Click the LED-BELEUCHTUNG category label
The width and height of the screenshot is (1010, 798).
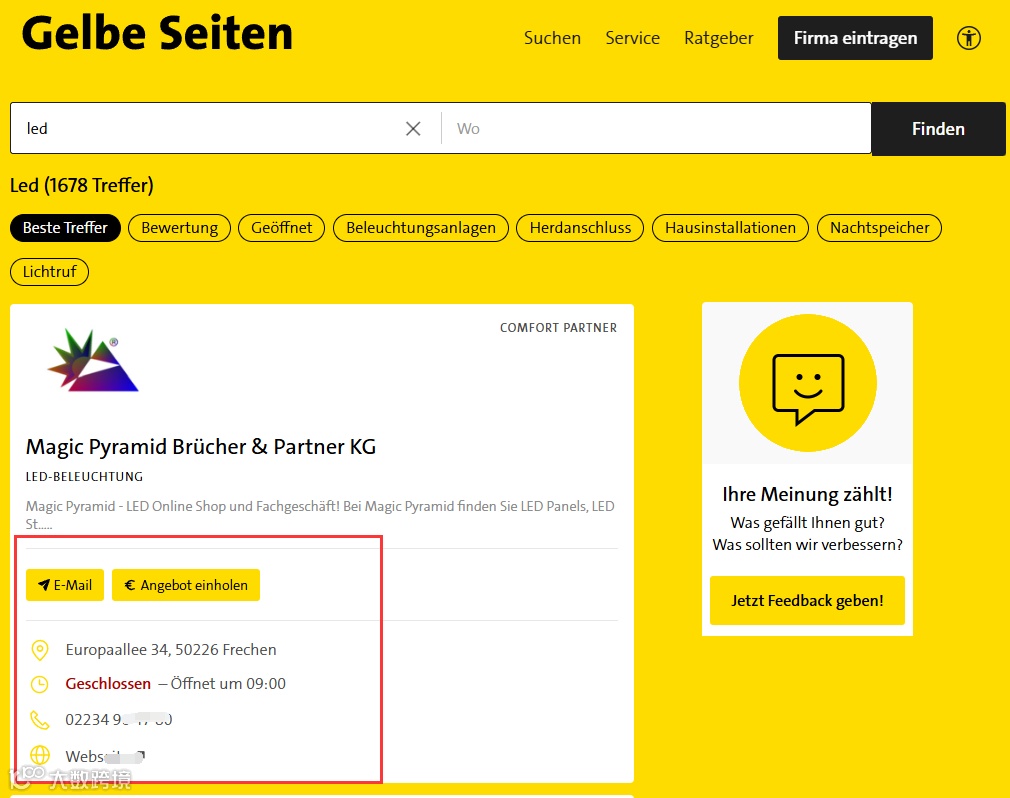pyautogui.click(x=84, y=477)
